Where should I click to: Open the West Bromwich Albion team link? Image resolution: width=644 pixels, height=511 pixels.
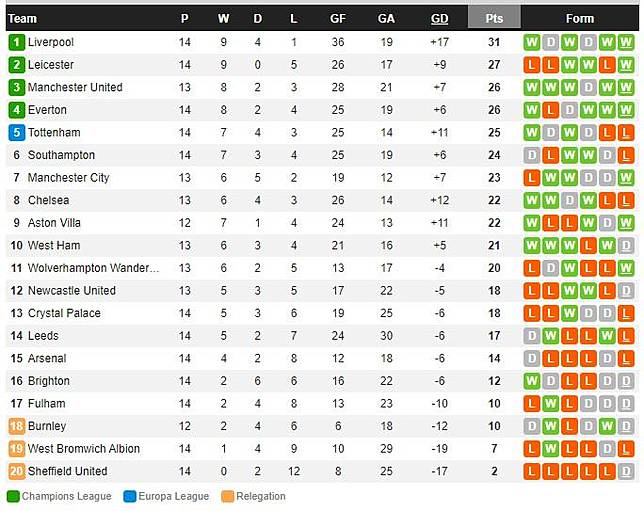[x=83, y=448]
